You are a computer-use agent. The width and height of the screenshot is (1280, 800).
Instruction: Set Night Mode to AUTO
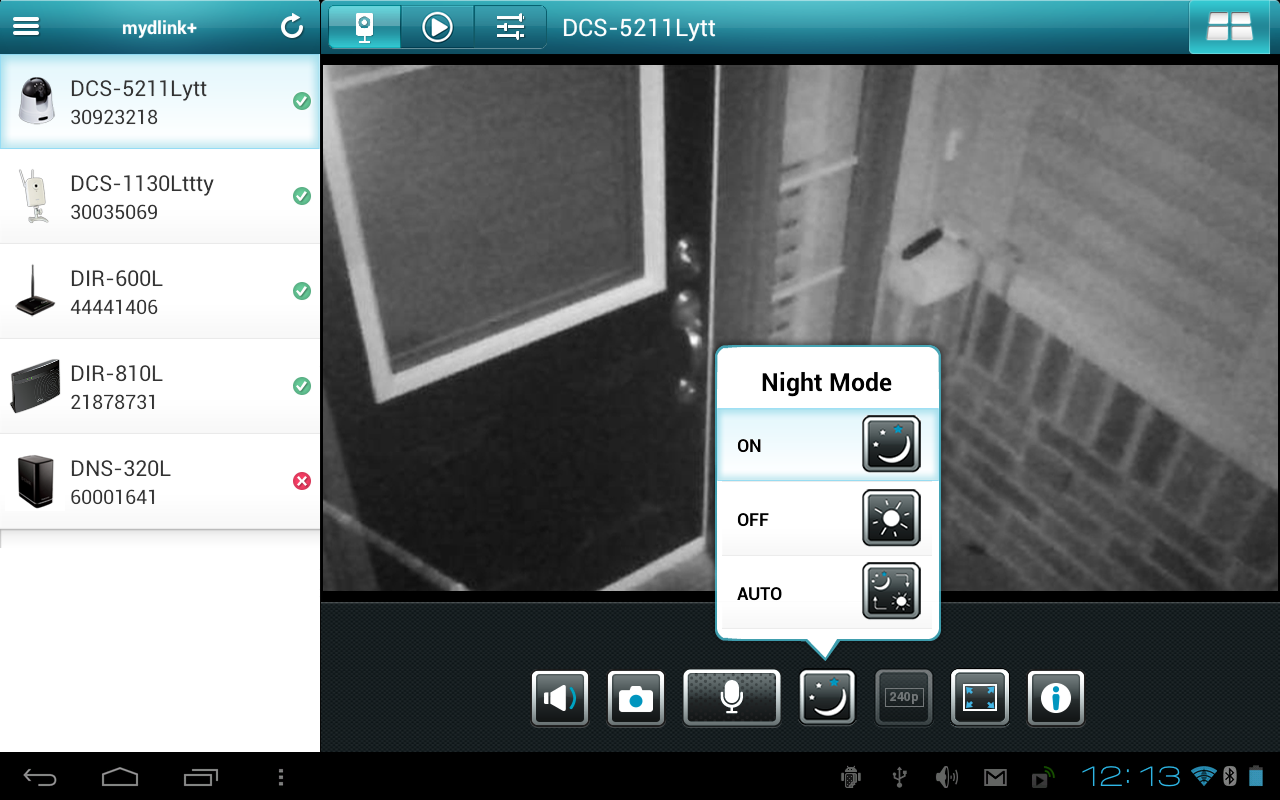[x=827, y=592]
